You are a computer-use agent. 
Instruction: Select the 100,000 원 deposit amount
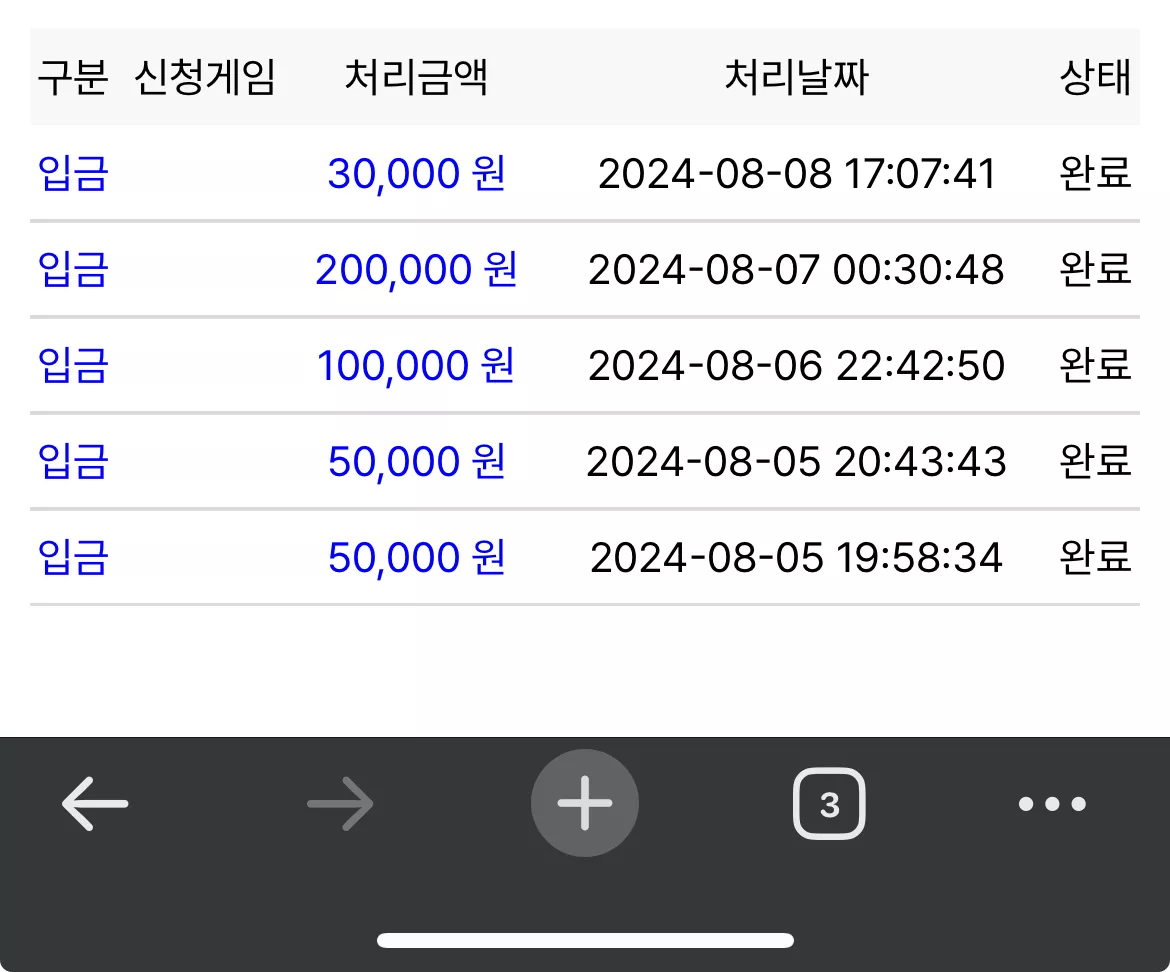(416, 366)
